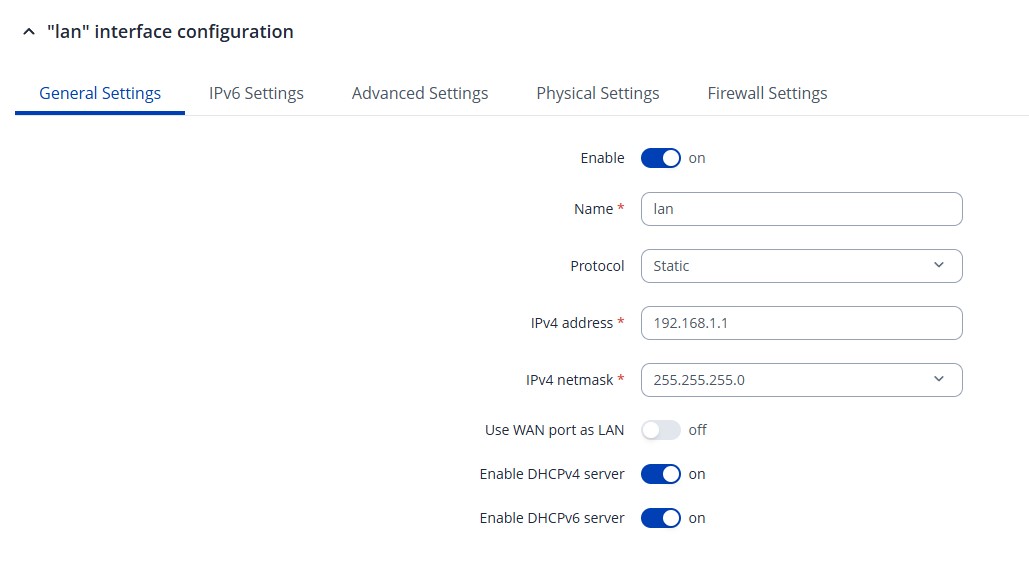Click the "IPv4 netmask" field label
This screenshot has height=574, width=1029.
pyautogui.click(x=568, y=380)
